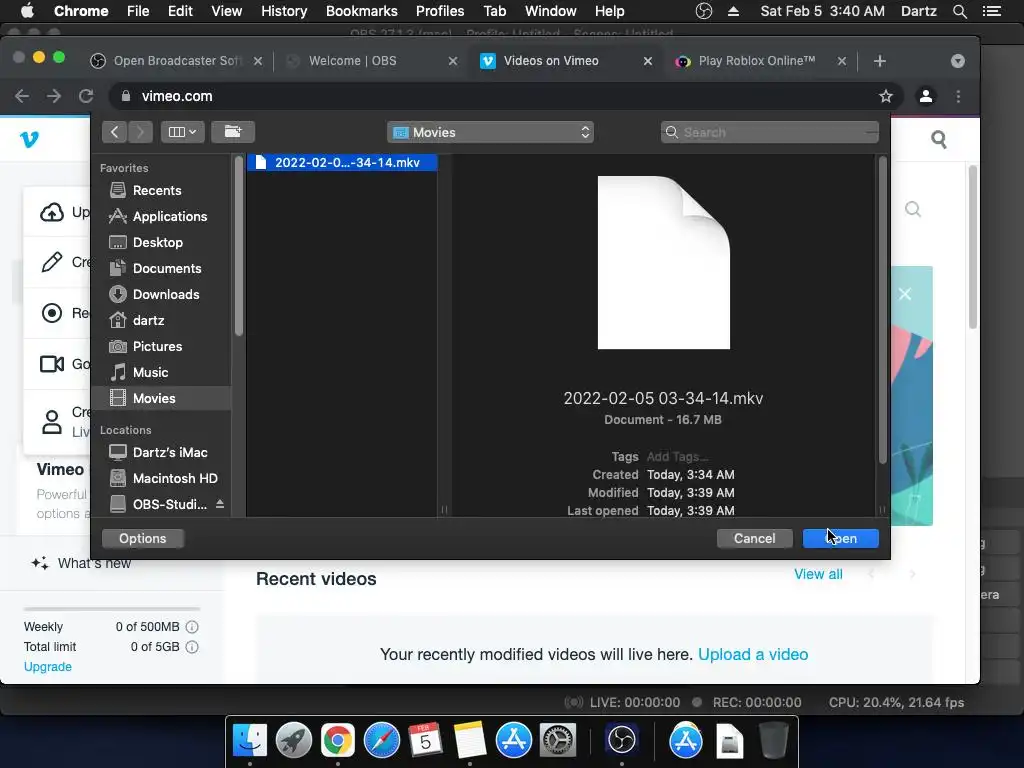Select Recents in Favorites sidebar
This screenshot has height=768, width=1024.
click(x=157, y=190)
